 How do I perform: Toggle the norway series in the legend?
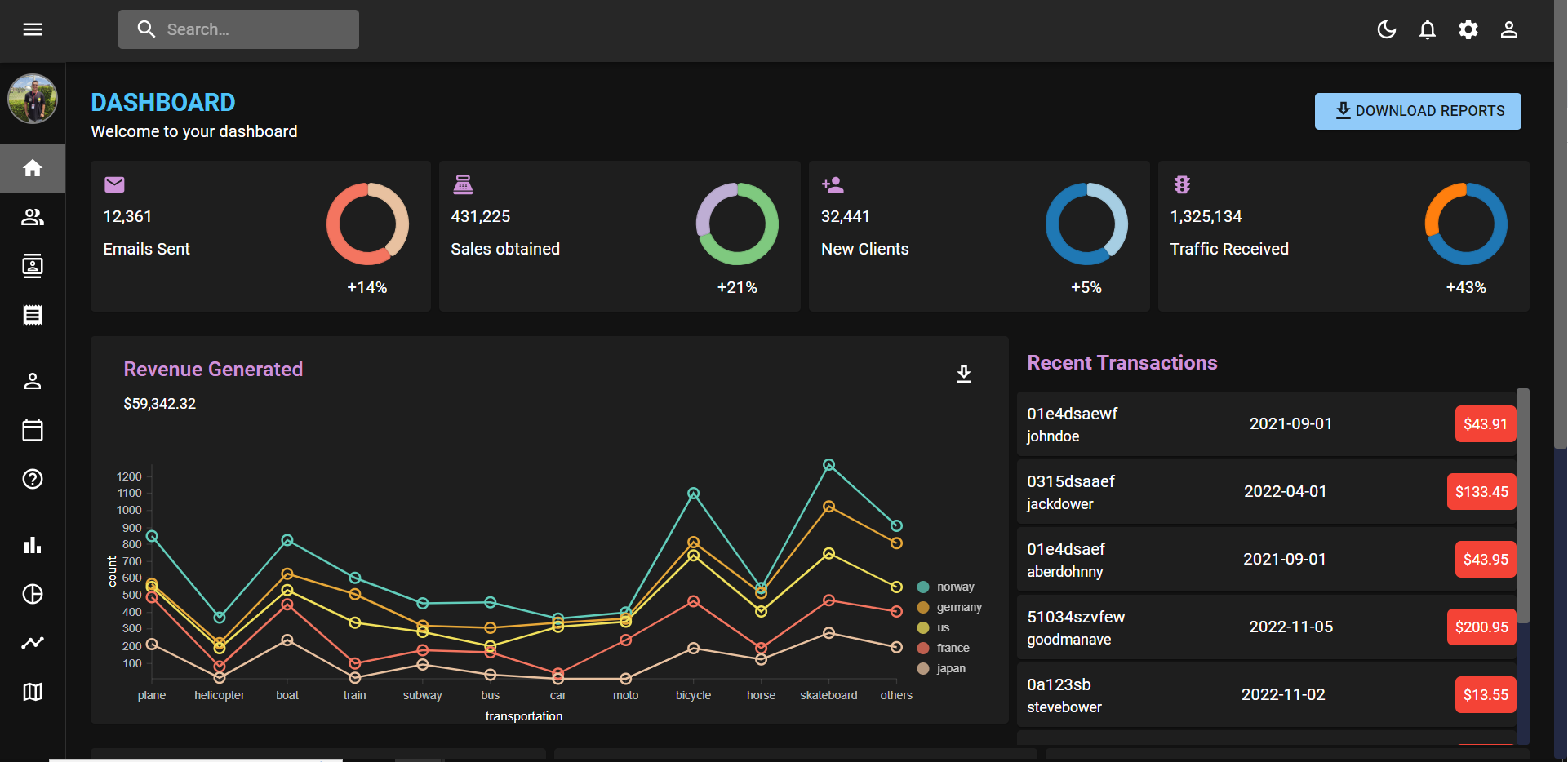(x=947, y=586)
